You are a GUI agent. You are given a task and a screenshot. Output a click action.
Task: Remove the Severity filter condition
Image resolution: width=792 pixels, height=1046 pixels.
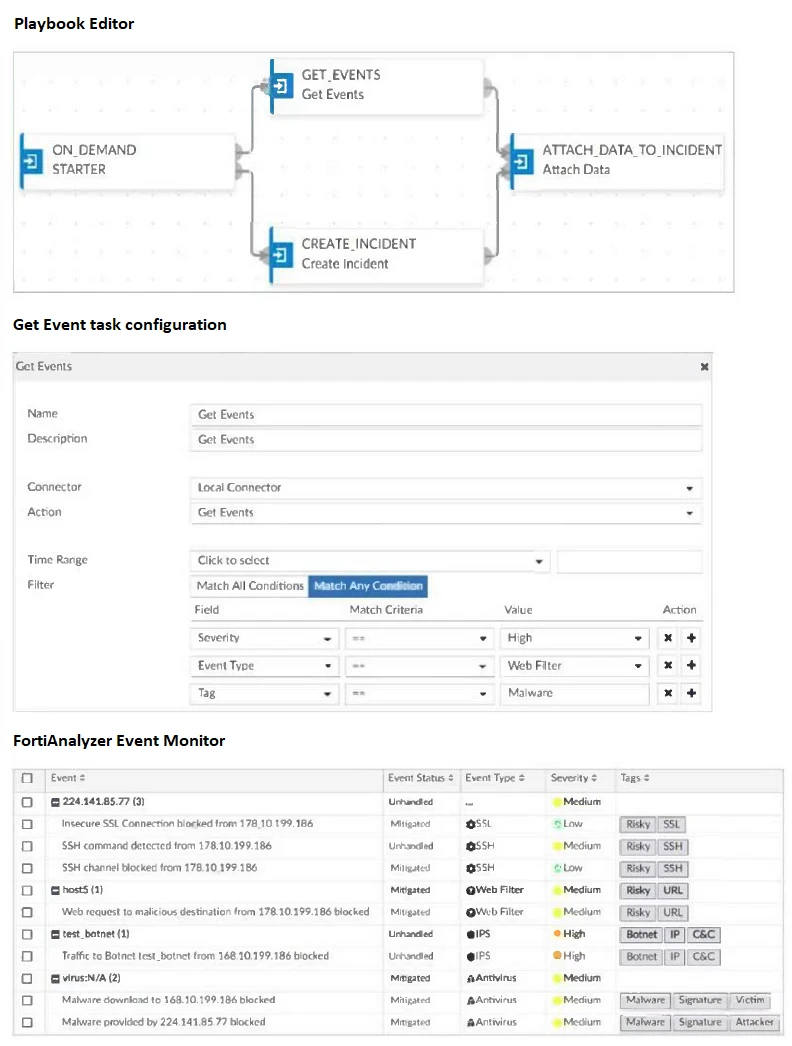pyautogui.click(x=669, y=638)
